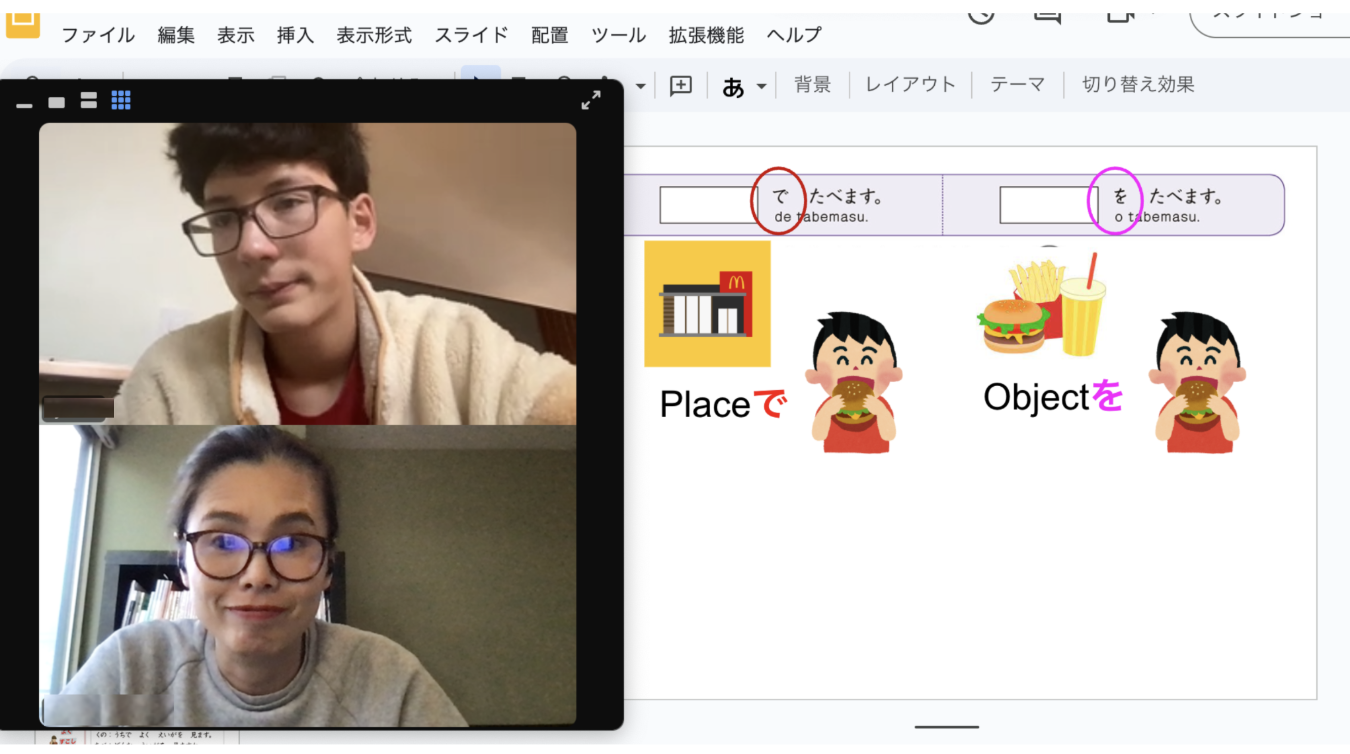Expand the video call window to fullscreen
Viewport: 1350px width, 754px height.
590,100
